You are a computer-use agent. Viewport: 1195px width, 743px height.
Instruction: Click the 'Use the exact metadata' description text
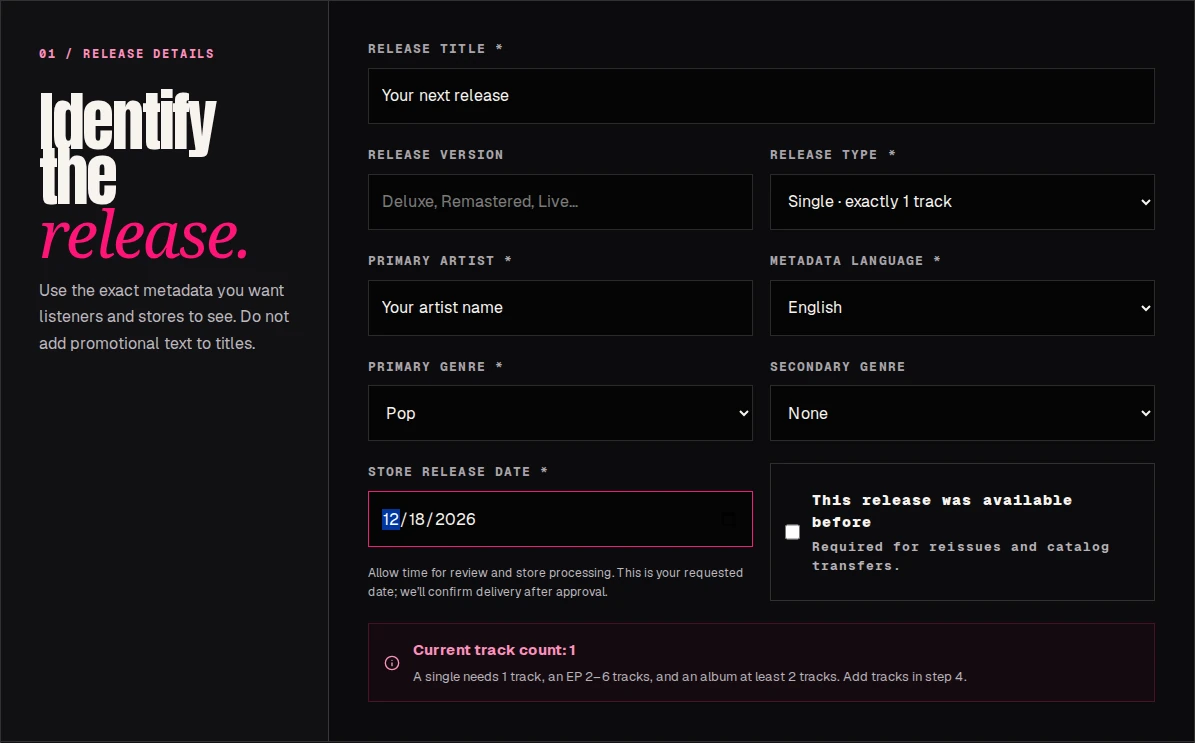[x=165, y=317]
